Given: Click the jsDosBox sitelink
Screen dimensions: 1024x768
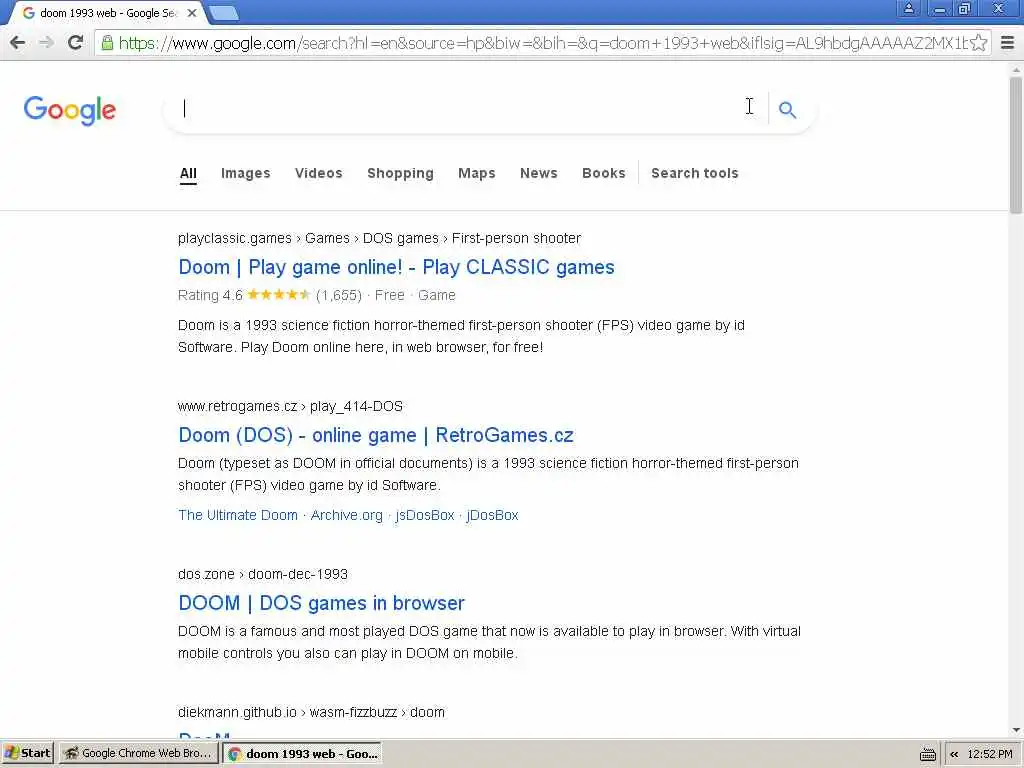Looking at the screenshot, I should click(424, 515).
